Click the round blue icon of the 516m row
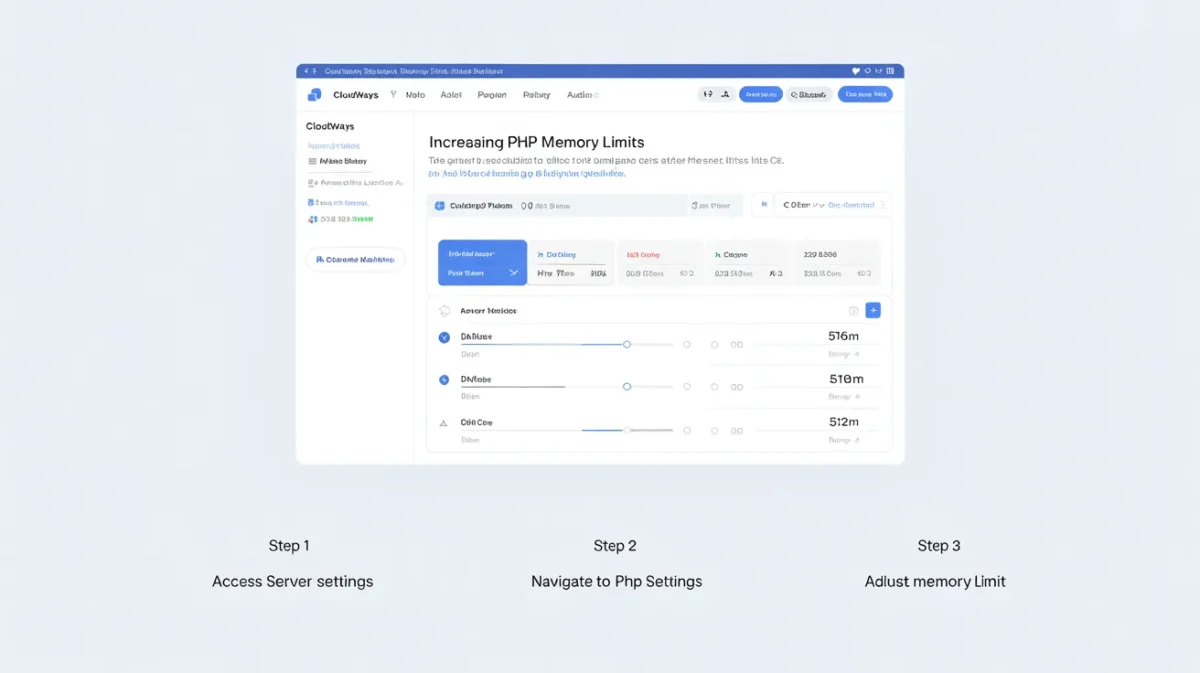 [444, 338]
